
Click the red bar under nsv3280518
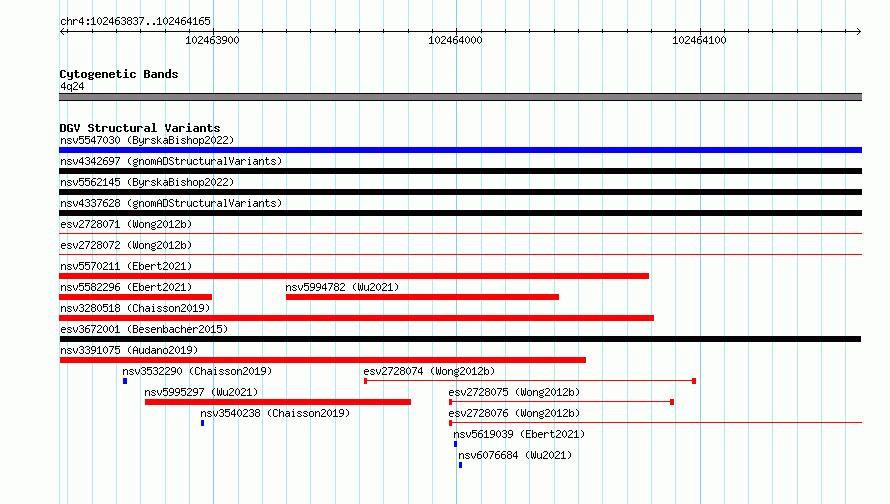click(356, 318)
